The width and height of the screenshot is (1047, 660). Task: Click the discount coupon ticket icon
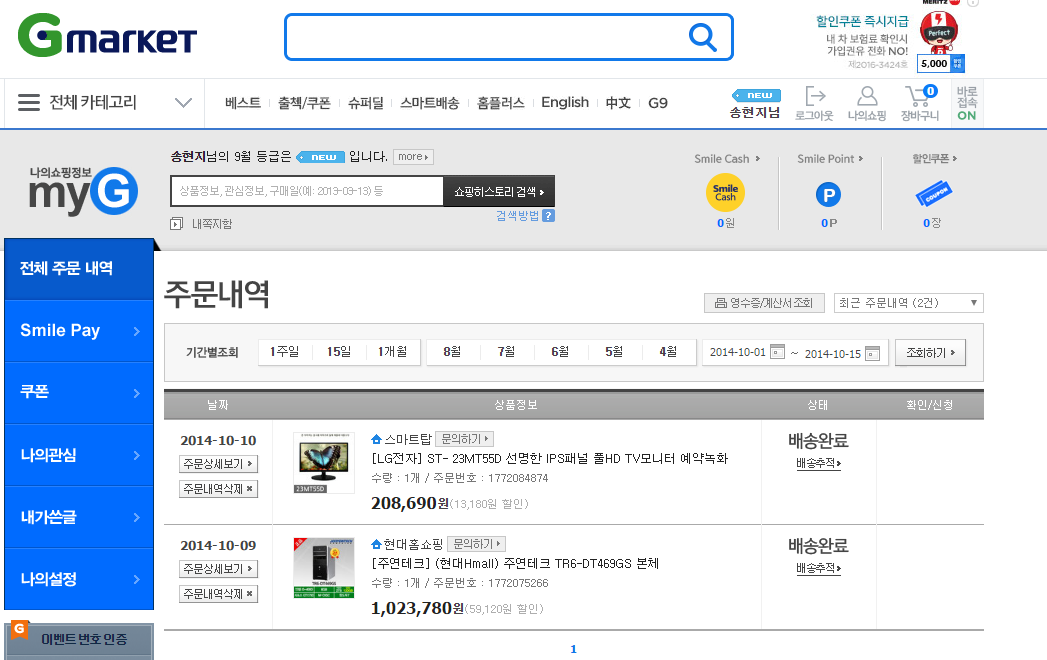[932, 193]
